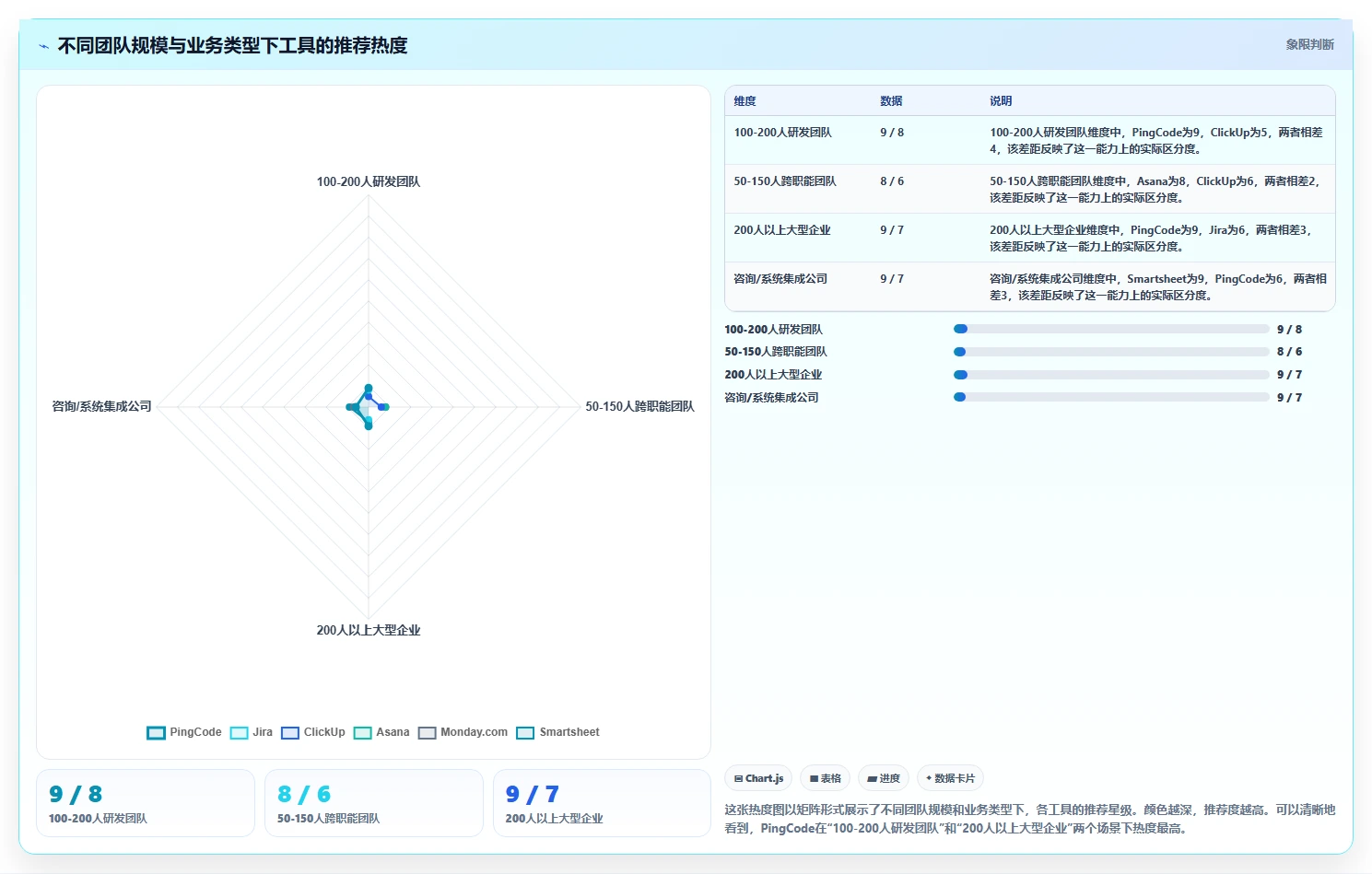Click the radar chart data polygon center
Screen dimensions: 1372x874
(369, 407)
